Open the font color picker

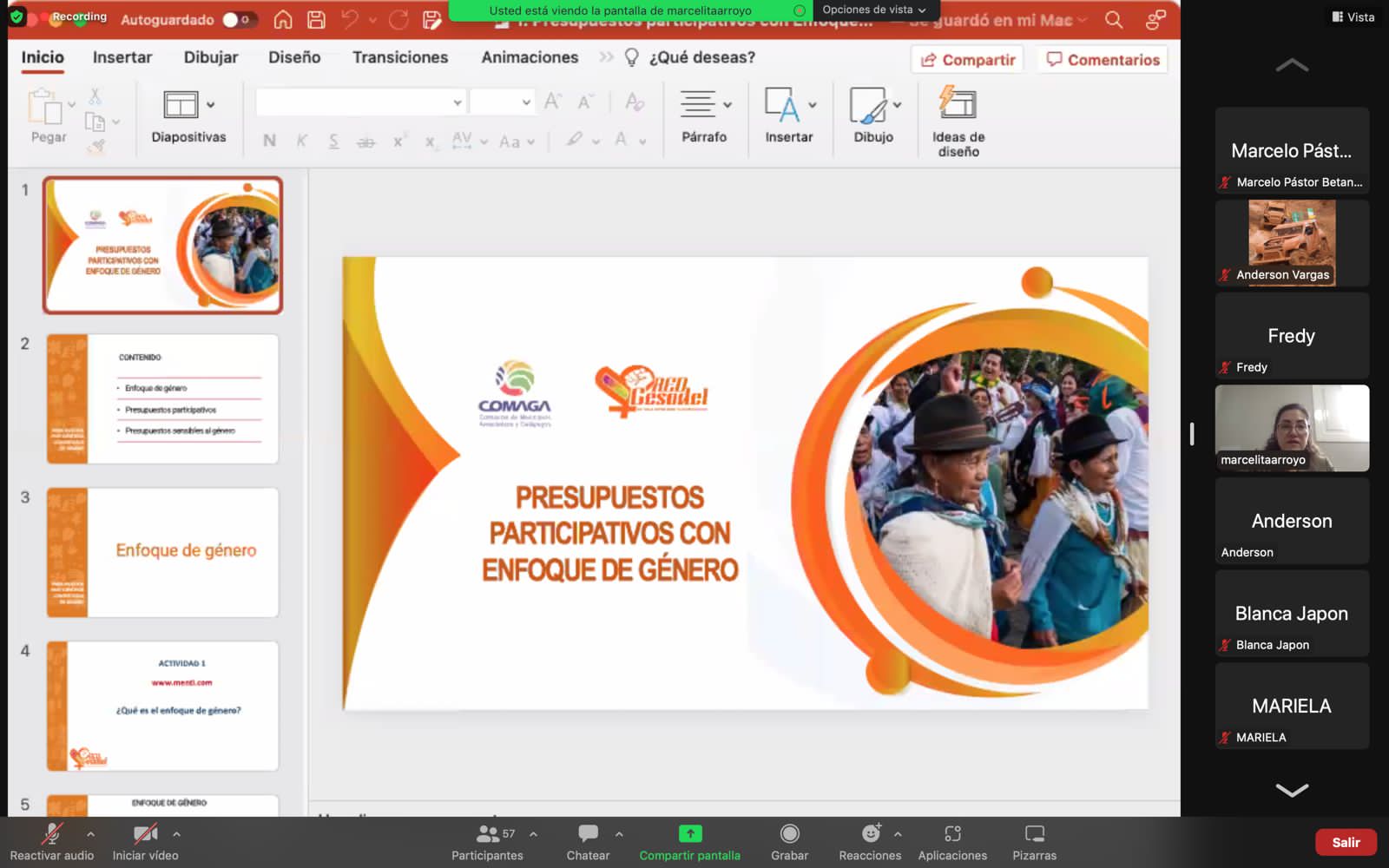[622, 140]
